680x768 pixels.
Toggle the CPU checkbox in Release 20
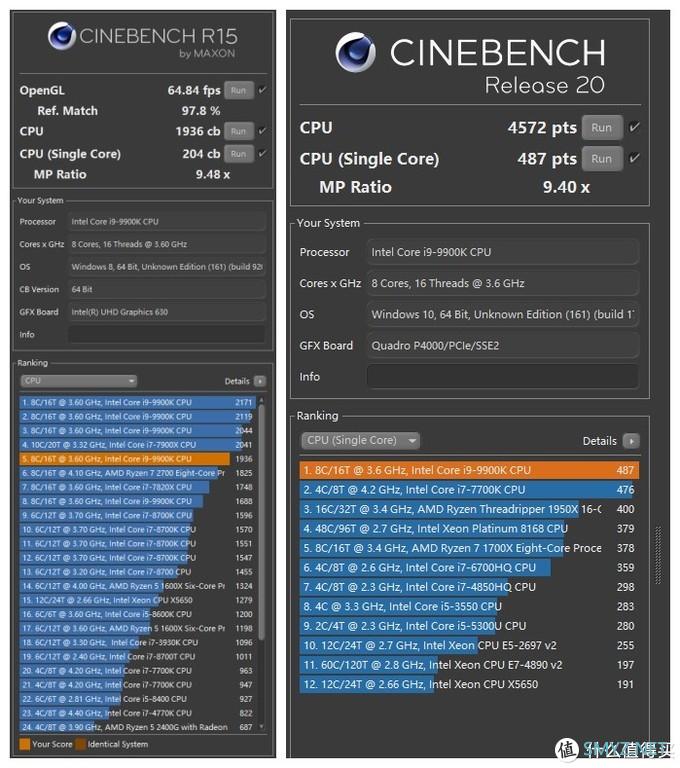[x=634, y=127]
